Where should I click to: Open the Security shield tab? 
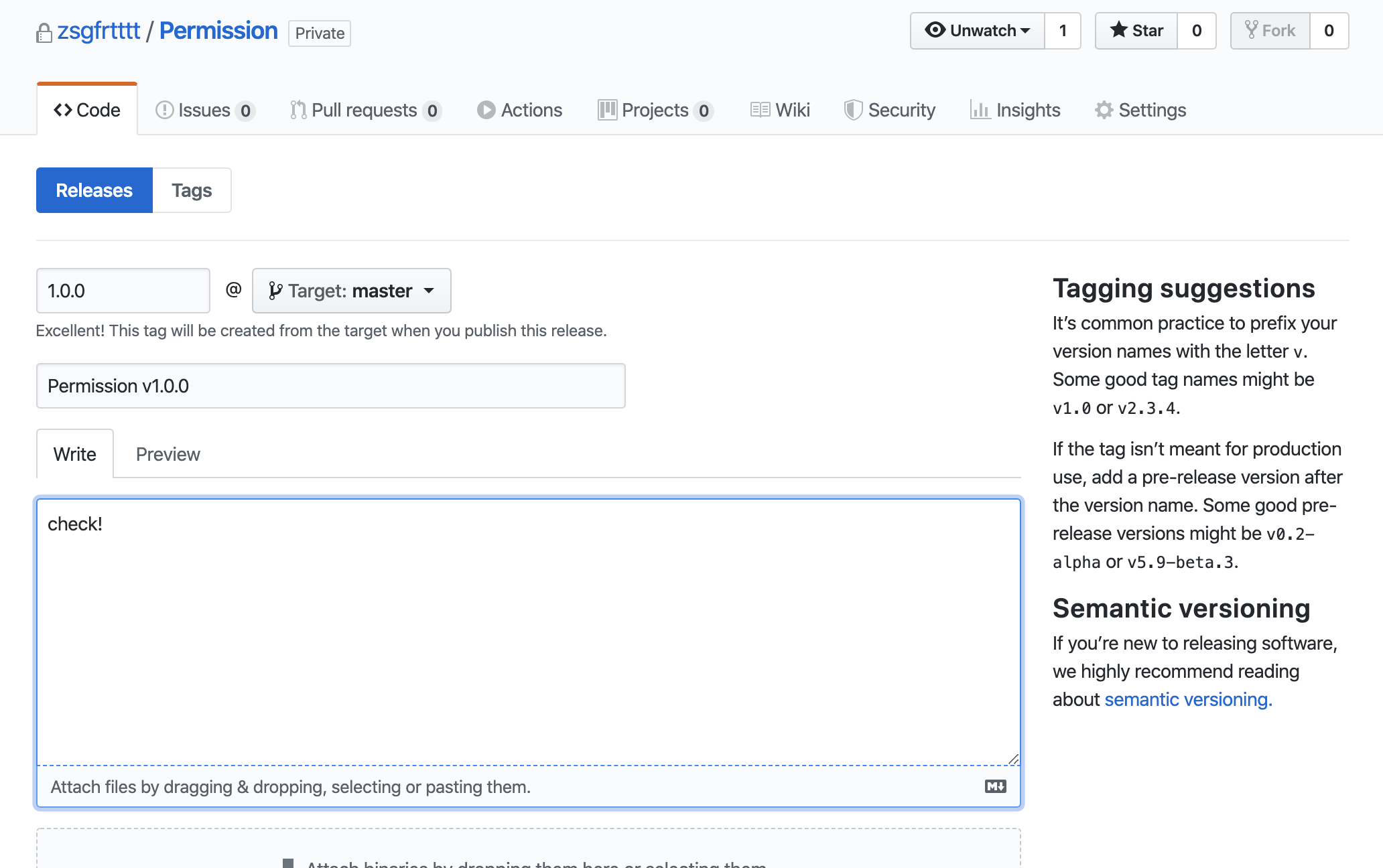[x=890, y=110]
